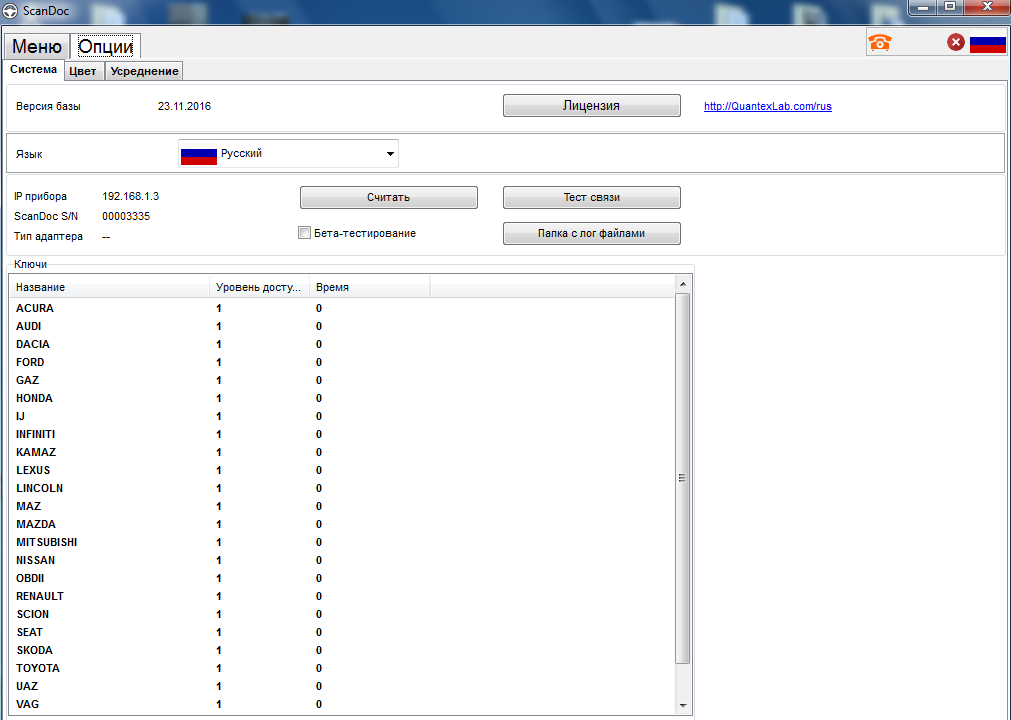
Task: Open the Опции tab
Action: 105,46
